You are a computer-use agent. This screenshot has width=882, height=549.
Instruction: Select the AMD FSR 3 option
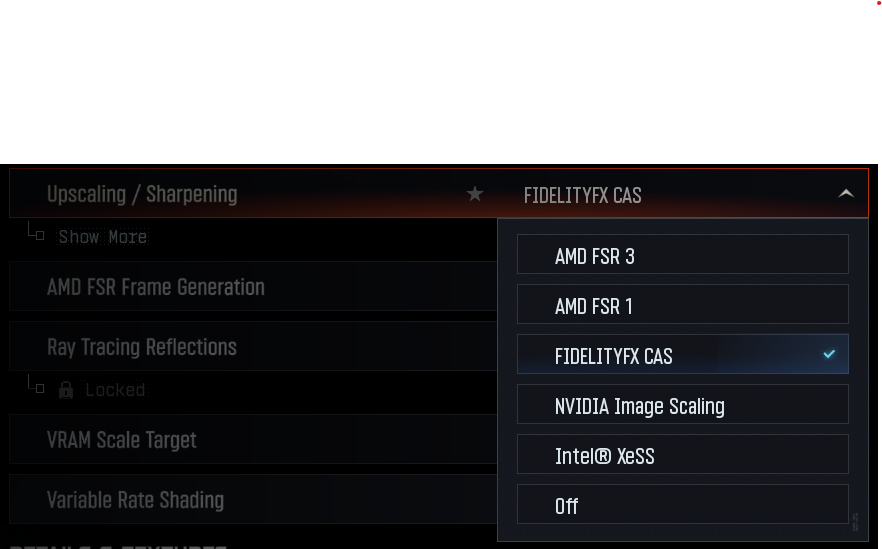[682, 255]
